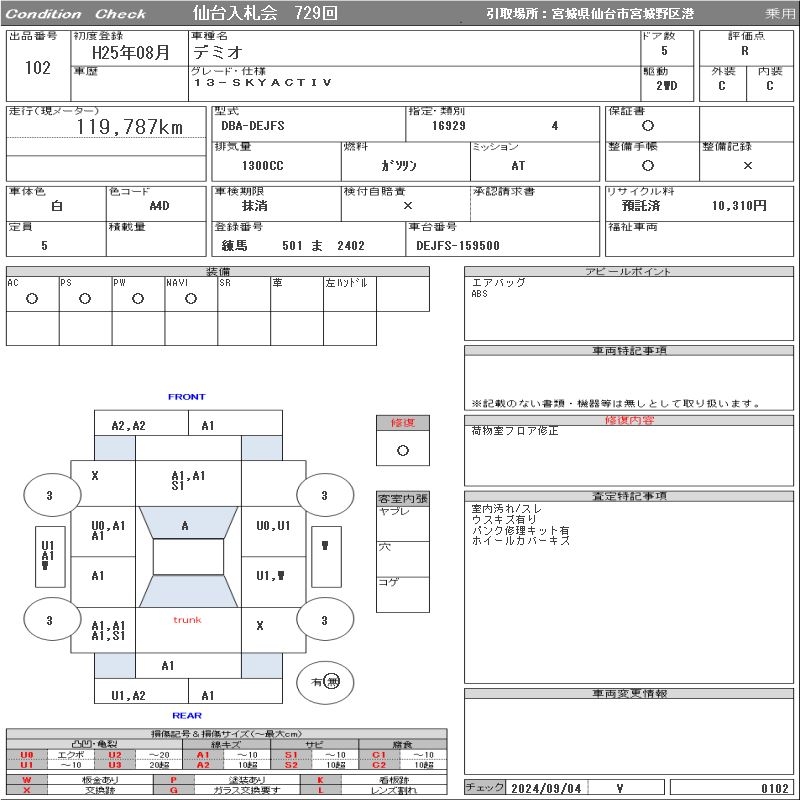Click the Condition Check header title
Image resolution: width=800 pixels, height=800 pixels.
click(75, 14)
